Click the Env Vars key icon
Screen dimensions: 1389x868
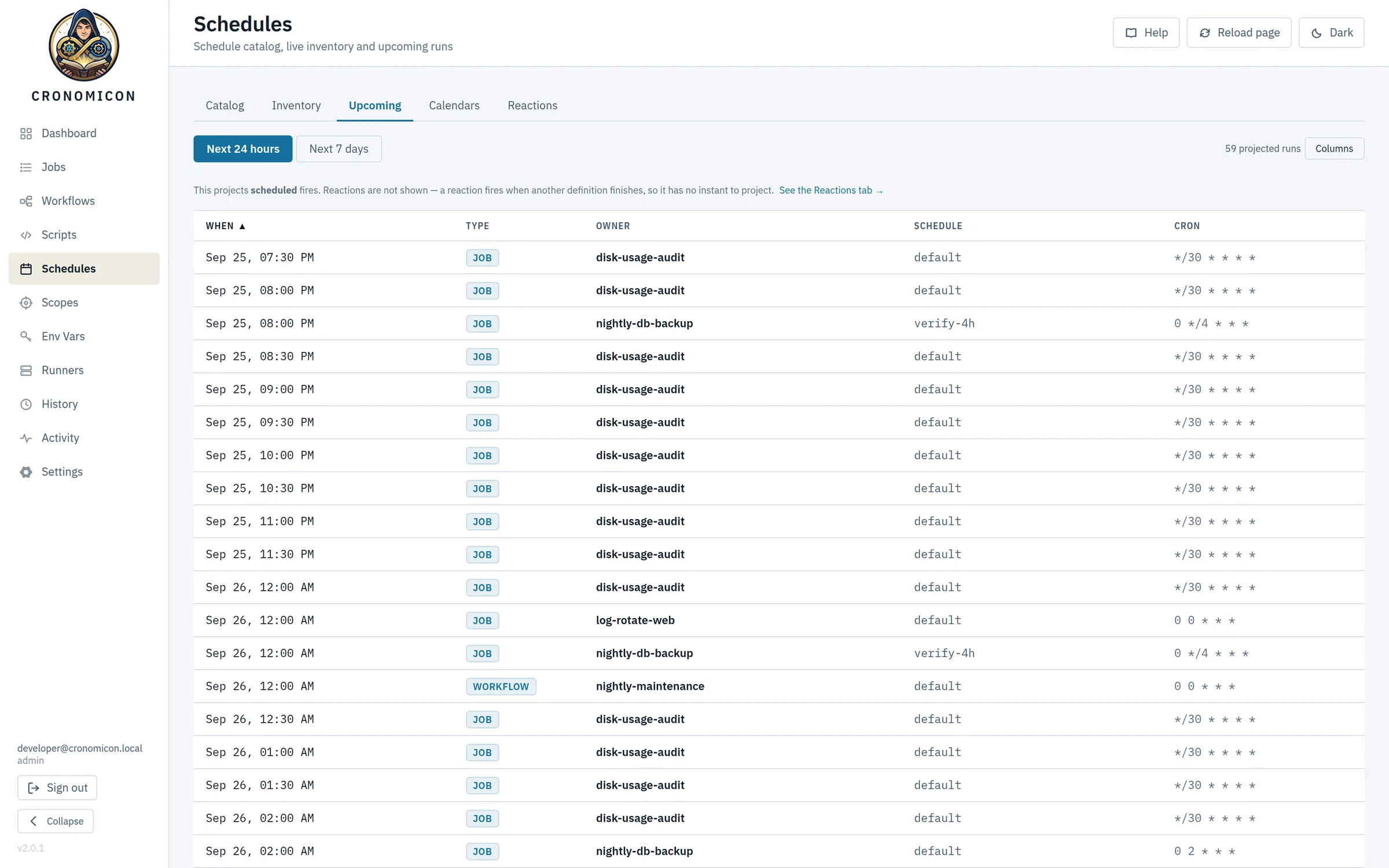click(26, 337)
